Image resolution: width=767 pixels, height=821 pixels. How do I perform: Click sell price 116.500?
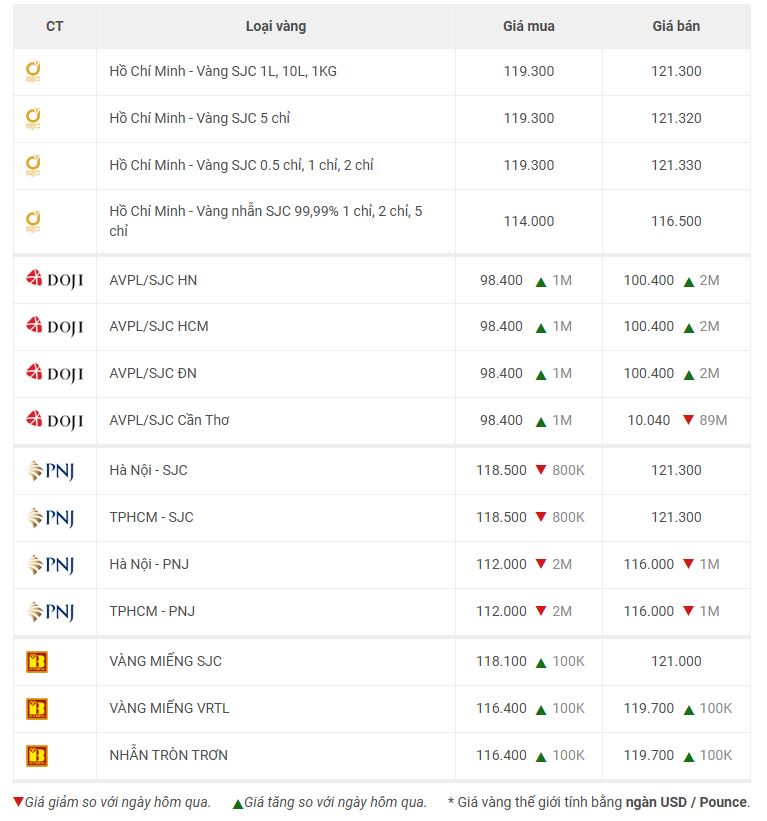point(676,221)
